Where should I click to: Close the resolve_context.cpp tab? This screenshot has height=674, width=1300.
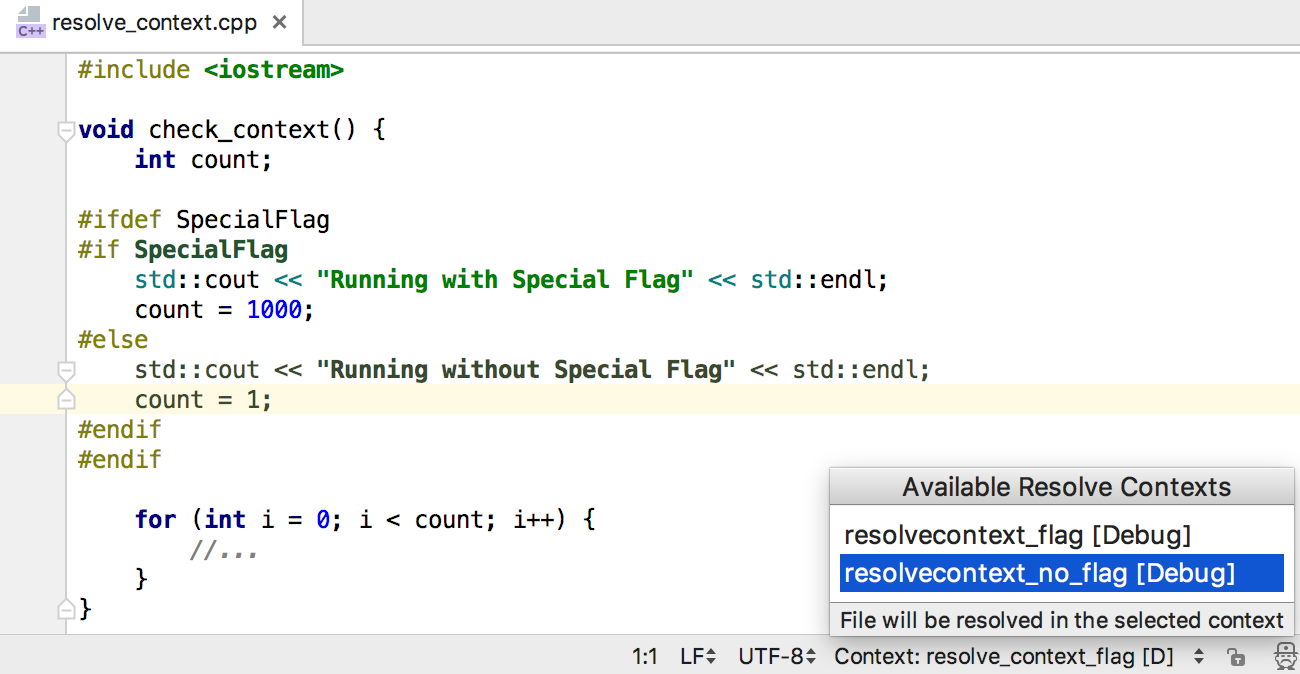[280, 22]
